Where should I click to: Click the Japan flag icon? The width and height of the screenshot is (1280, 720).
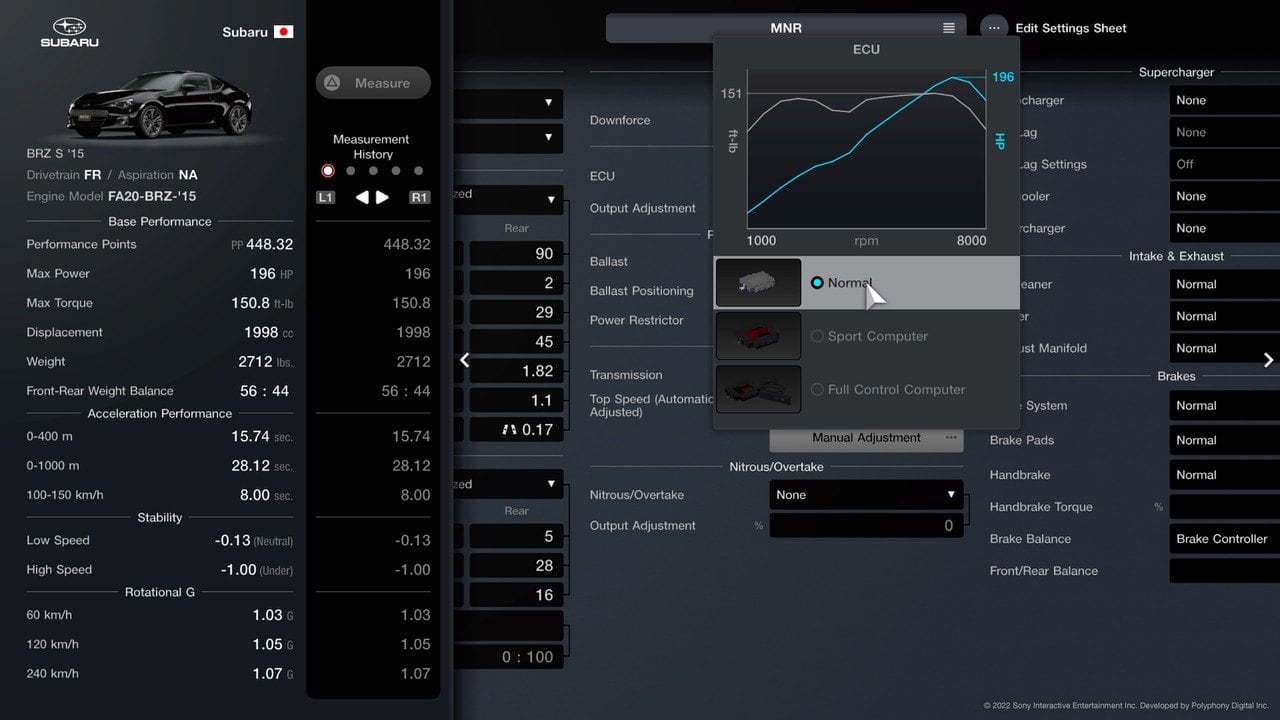click(x=284, y=32)
